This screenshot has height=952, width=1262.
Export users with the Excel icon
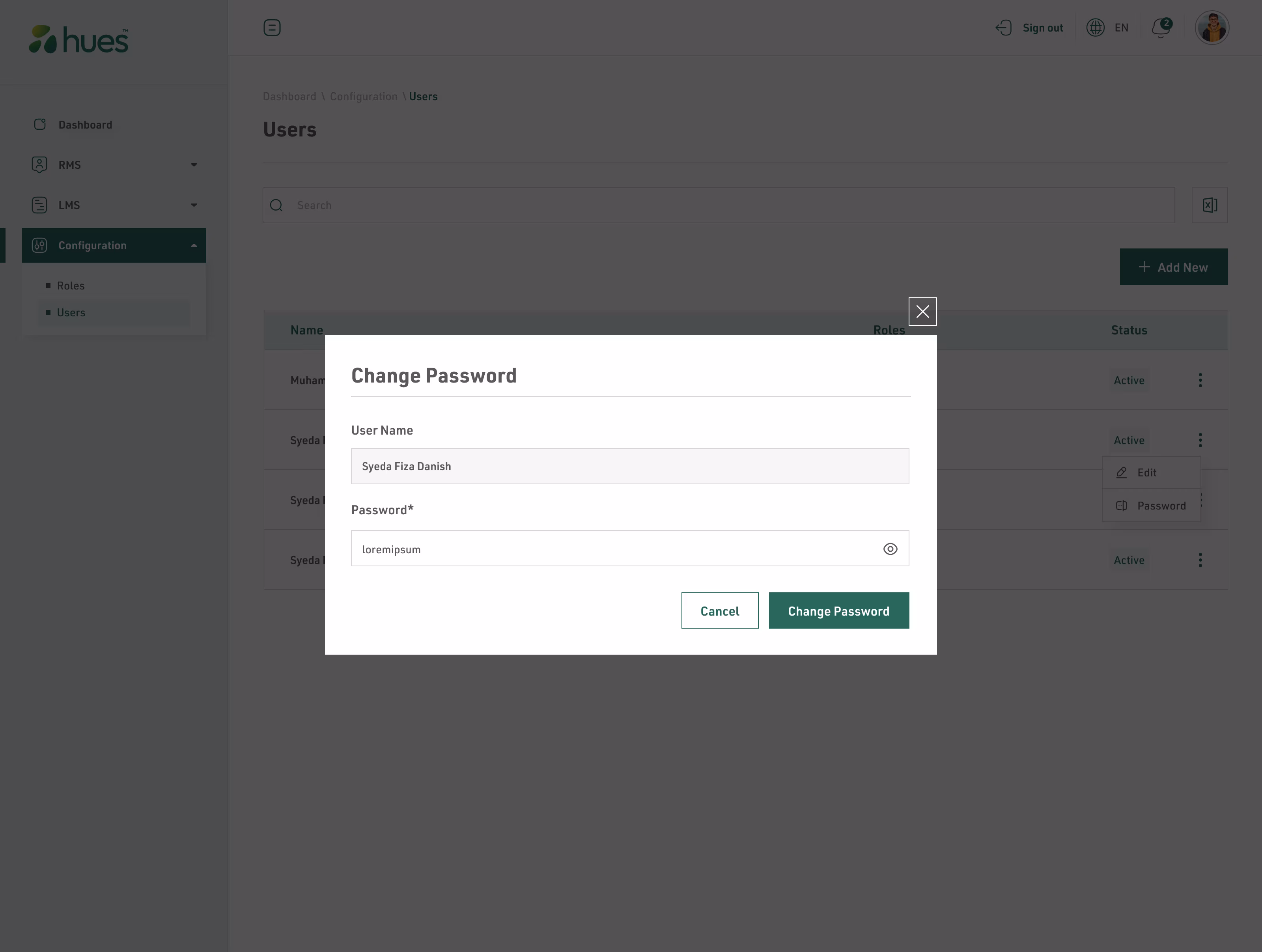pos(1210,205)
